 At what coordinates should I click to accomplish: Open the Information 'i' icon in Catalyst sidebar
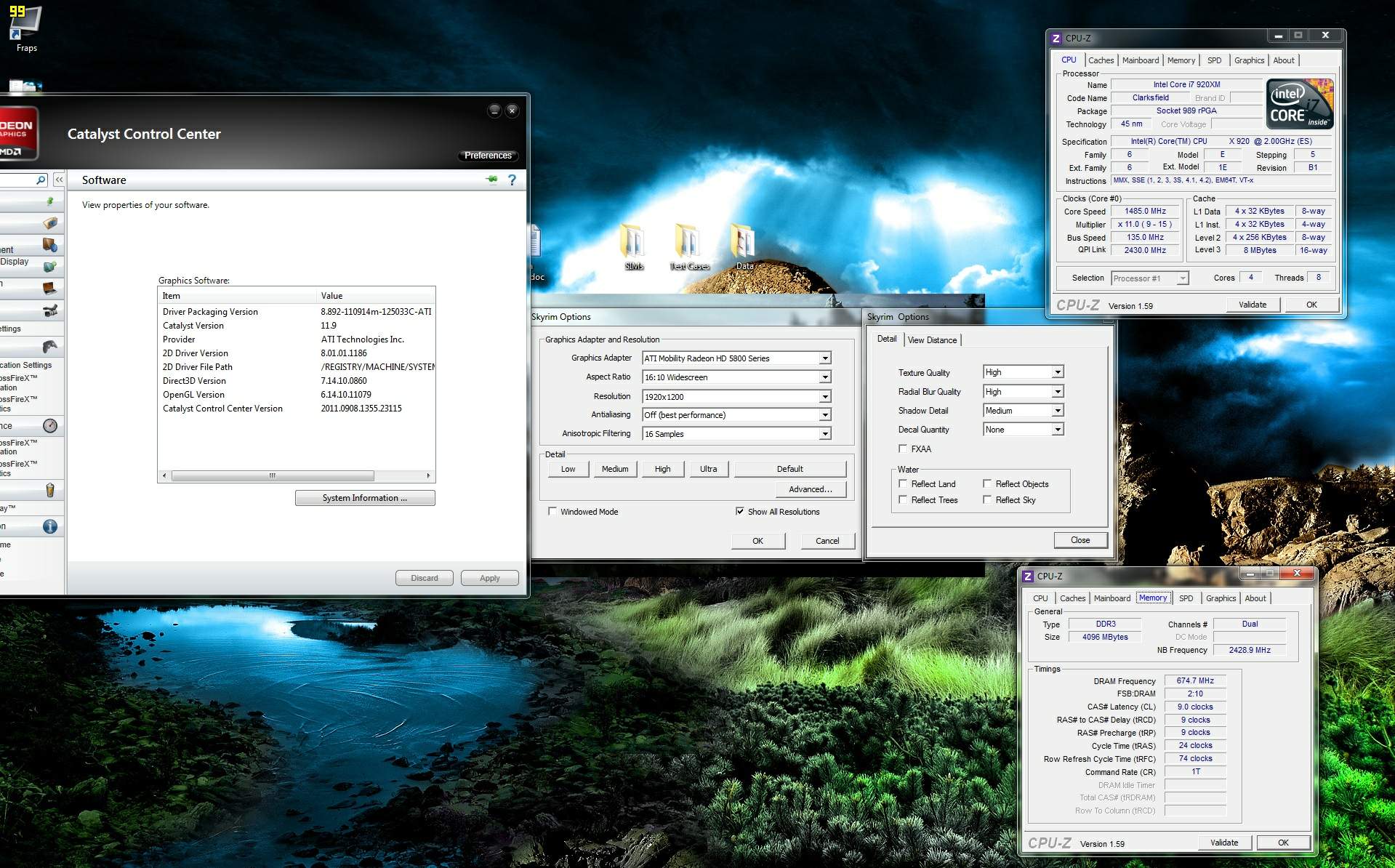click(x=50, y=526)
